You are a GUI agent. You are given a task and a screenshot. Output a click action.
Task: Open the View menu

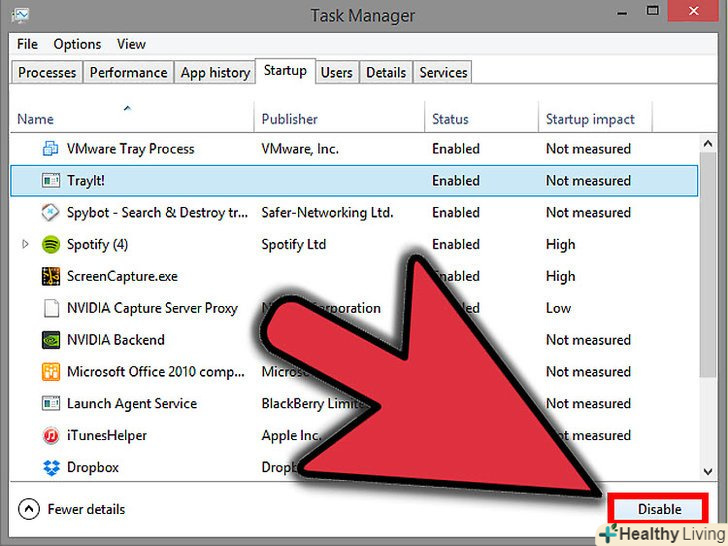131,44
